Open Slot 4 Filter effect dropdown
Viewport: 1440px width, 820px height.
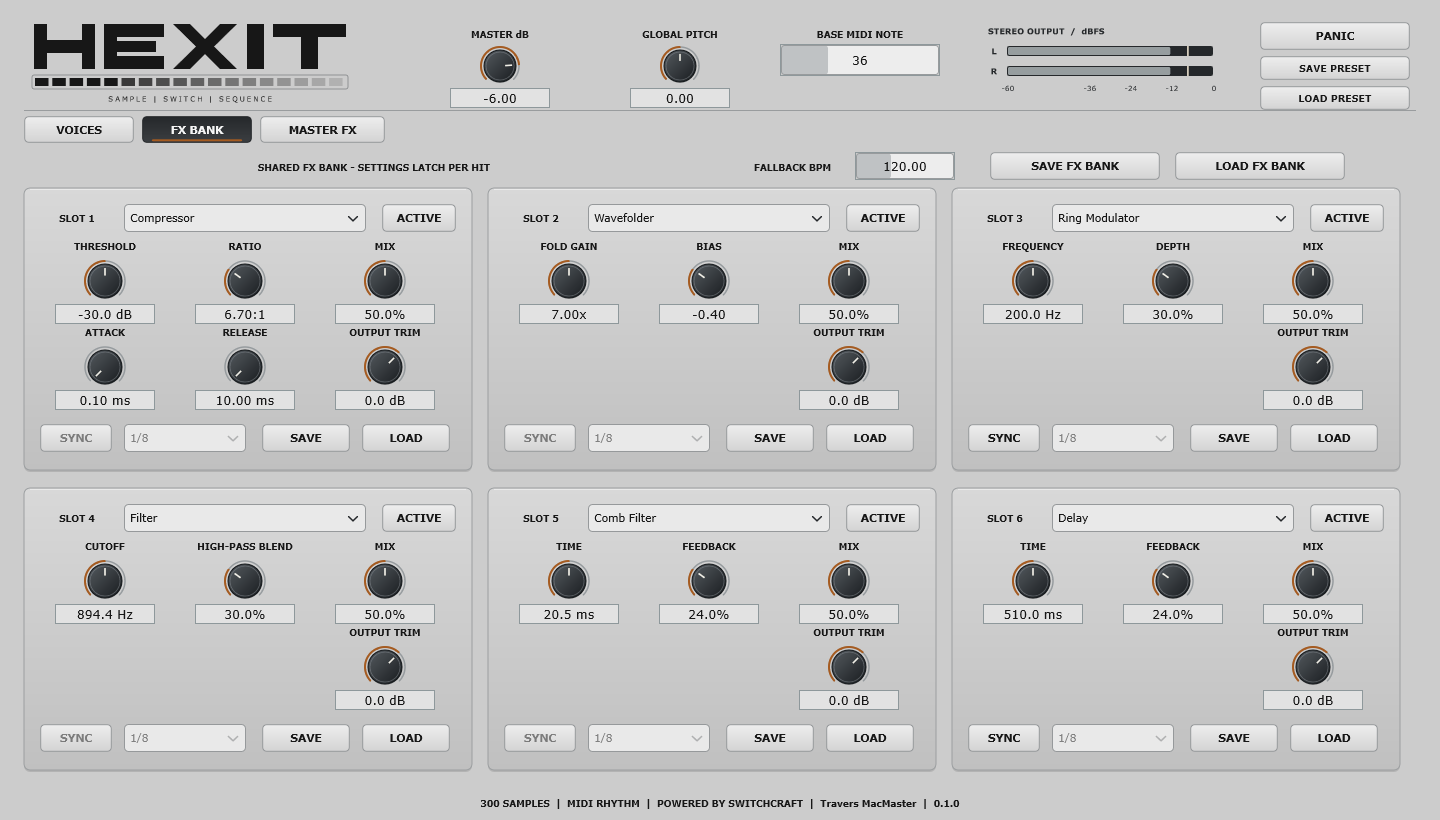[x=245, y=518]
